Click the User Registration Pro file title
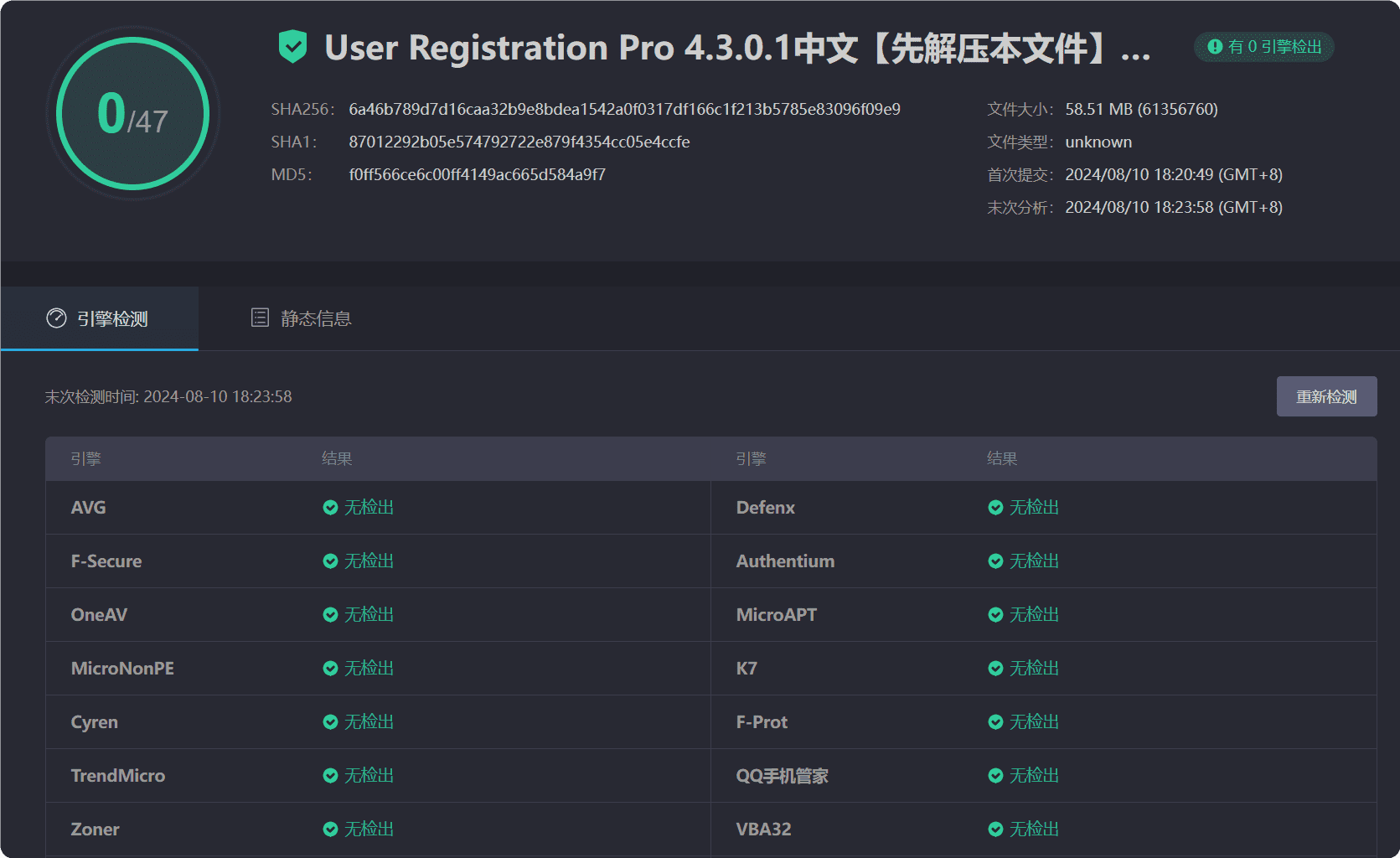Screen dimensions: 1400x858 coord(737,48)
